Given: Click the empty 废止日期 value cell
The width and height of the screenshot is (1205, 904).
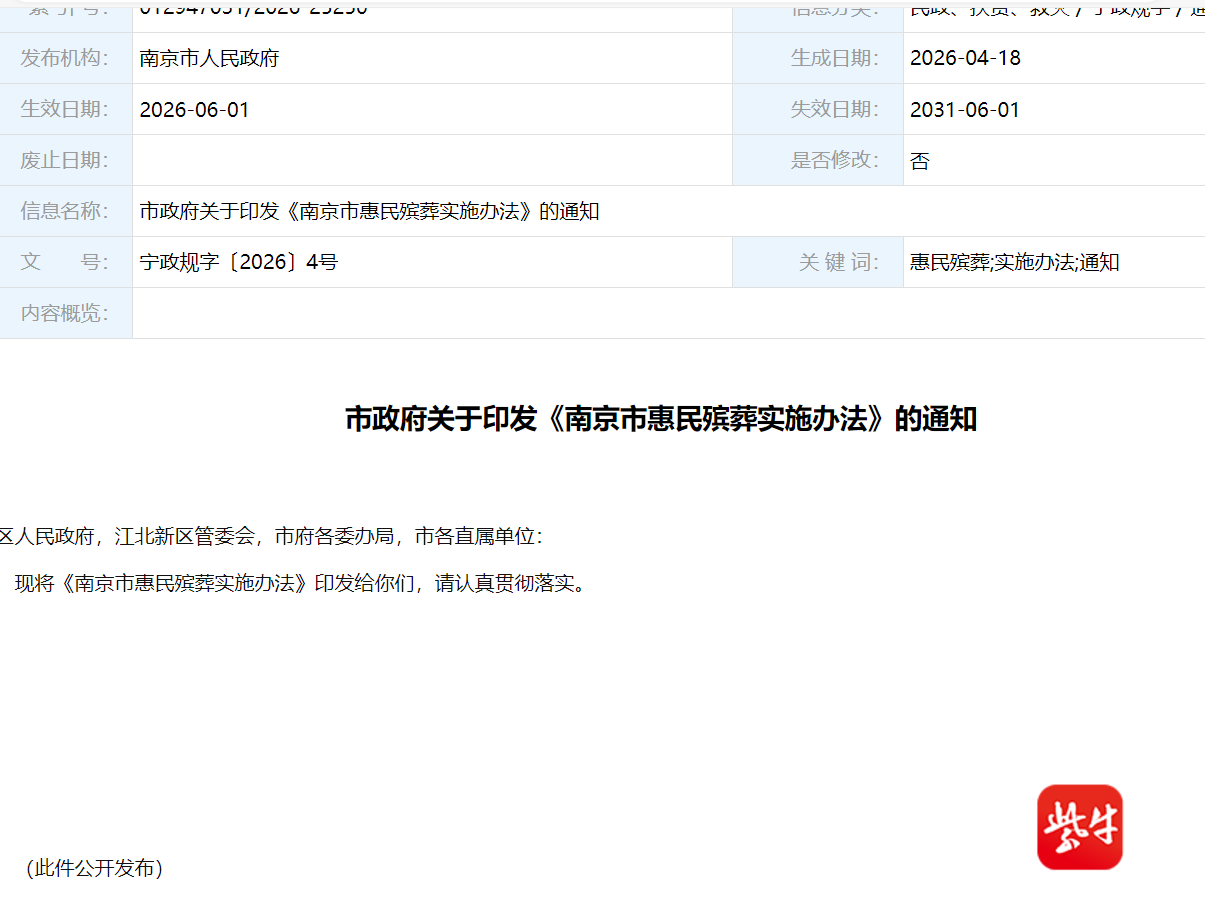Looking at the screenshot, I should pos(432,160).
